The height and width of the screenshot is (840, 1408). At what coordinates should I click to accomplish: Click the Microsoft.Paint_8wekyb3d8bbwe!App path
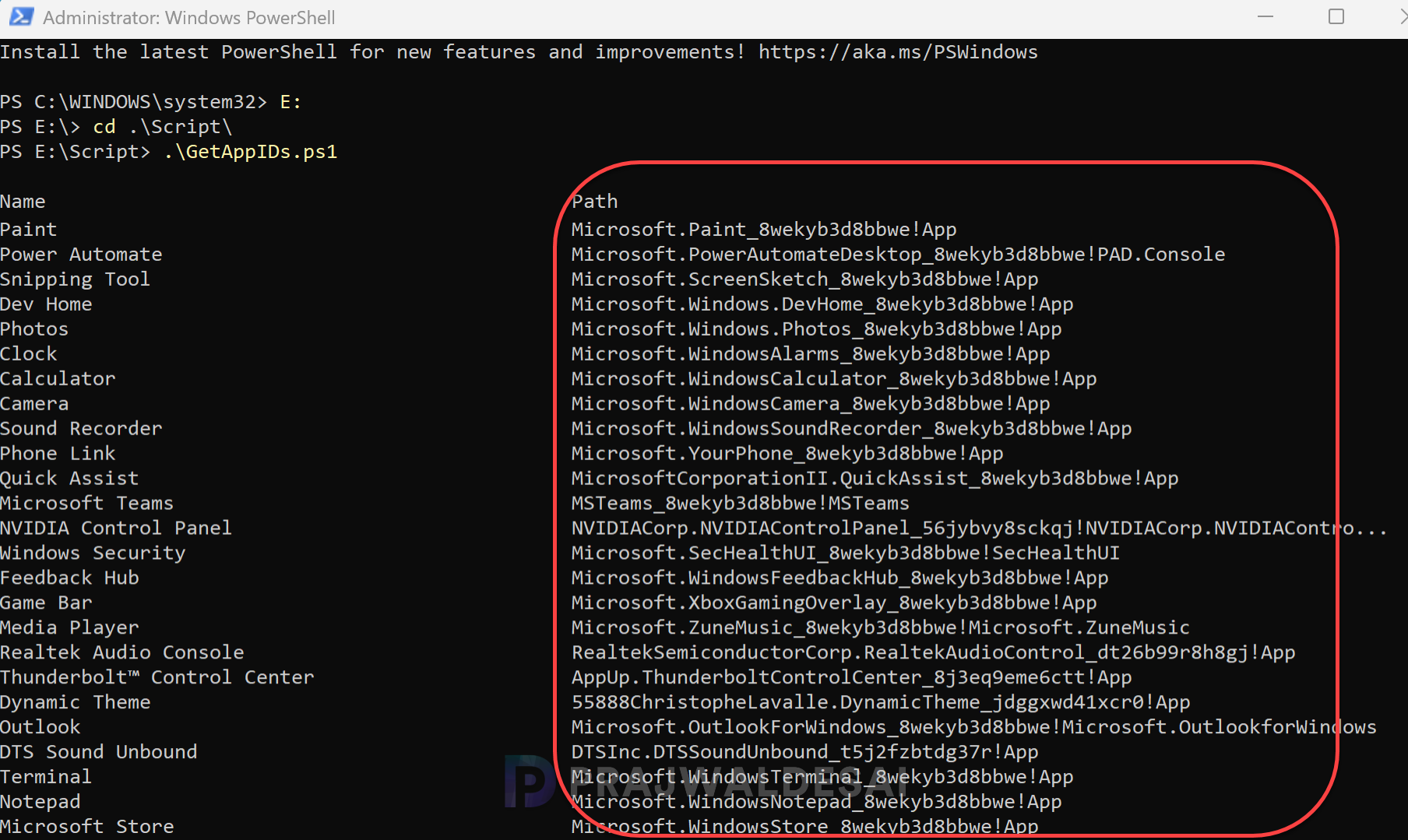click(x=764, y=230)
